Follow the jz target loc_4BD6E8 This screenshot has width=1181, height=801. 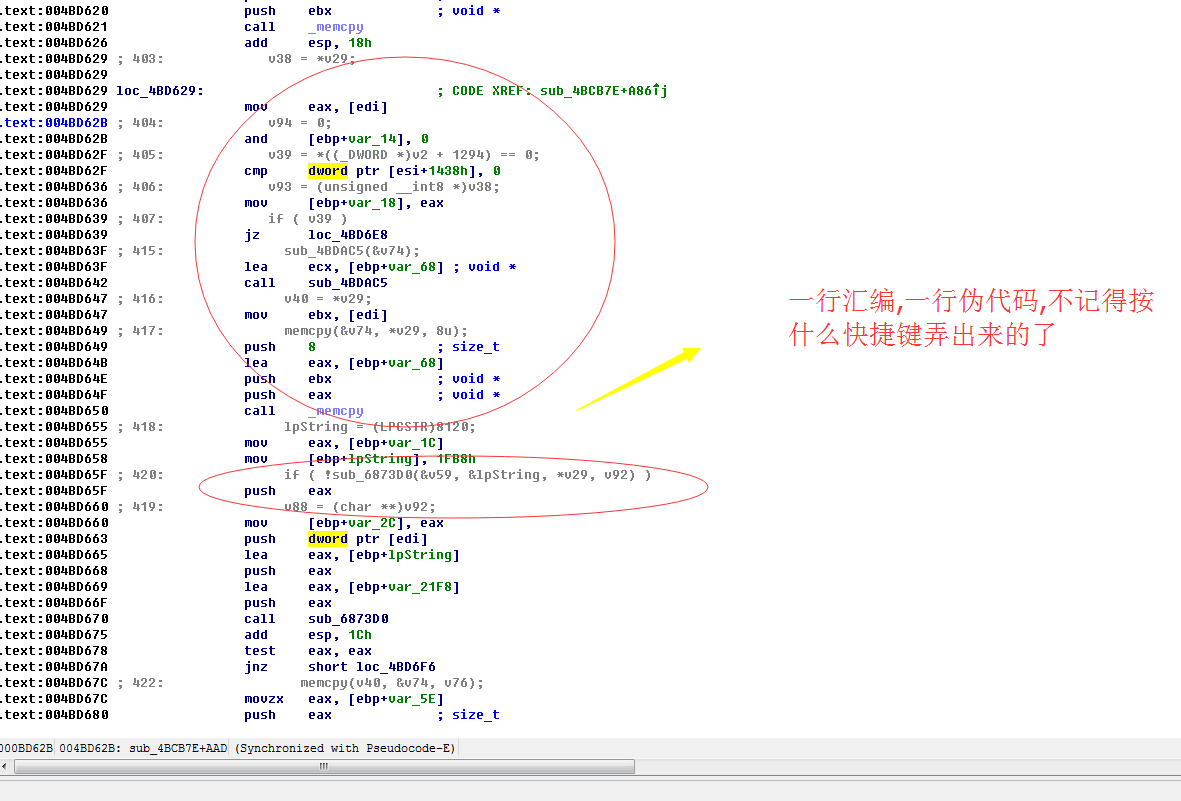[x=347, y=235]
